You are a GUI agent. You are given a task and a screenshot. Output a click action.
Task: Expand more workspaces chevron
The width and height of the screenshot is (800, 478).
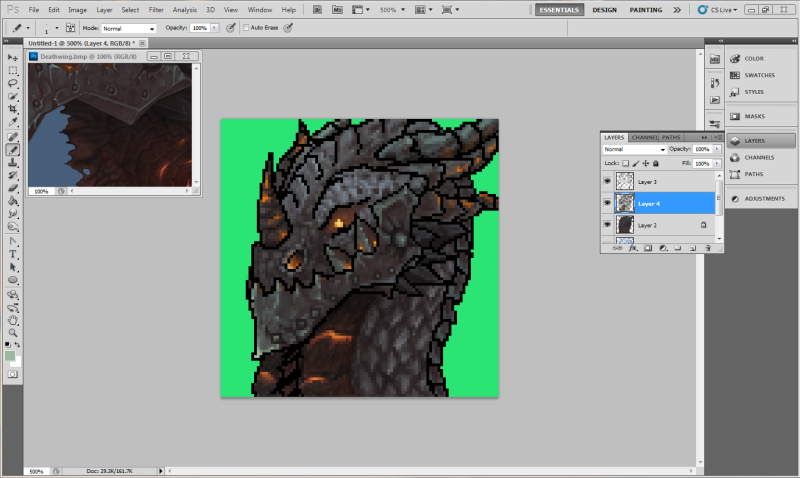click(x=677, y=10)
